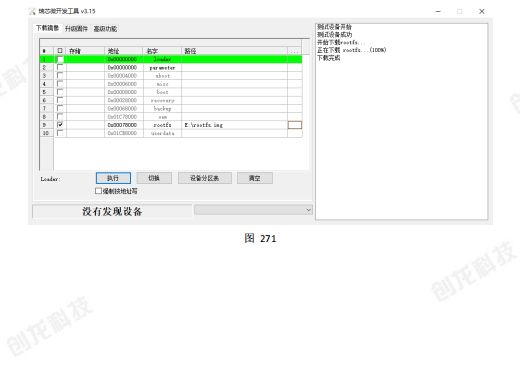The image size is (520, 370).
Task: Open the 升级固件 tab
Action: [x=76, y=29]
